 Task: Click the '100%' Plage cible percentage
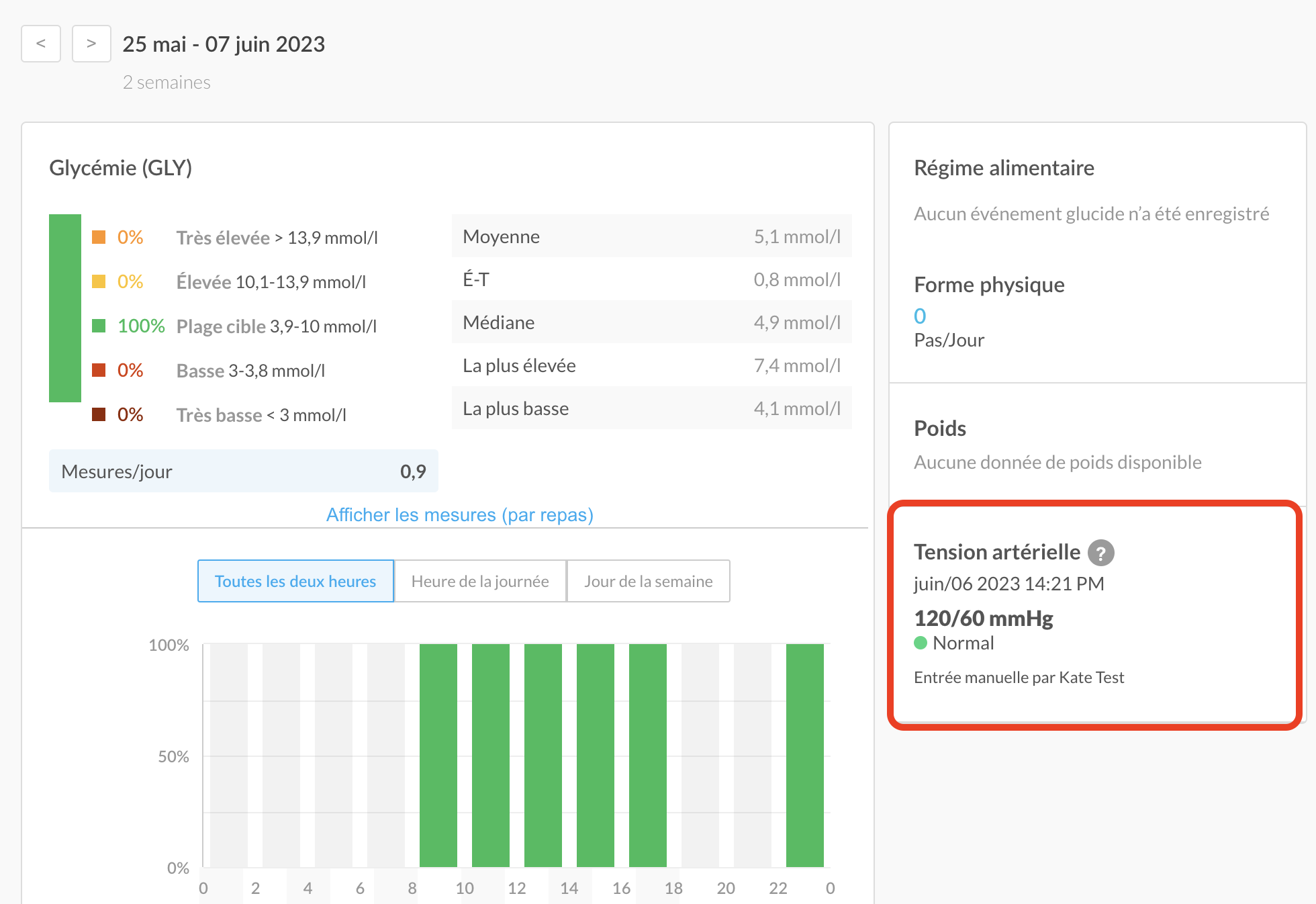click(141, 326)
